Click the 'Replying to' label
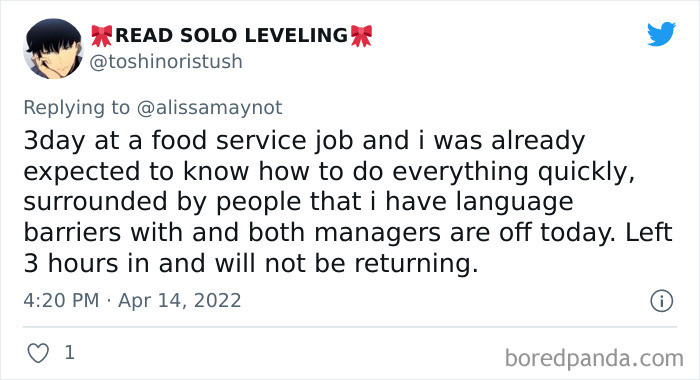The image size is (700, 380). [x=77, y=108]
